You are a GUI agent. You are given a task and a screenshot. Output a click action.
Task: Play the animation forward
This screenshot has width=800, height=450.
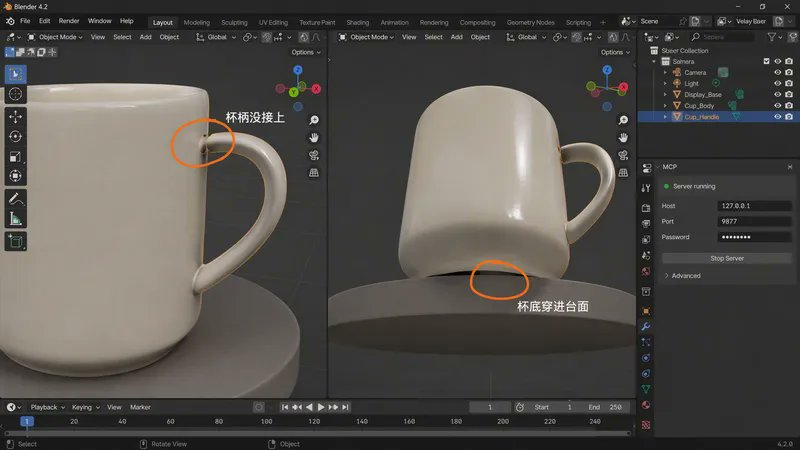click(321, 407)
